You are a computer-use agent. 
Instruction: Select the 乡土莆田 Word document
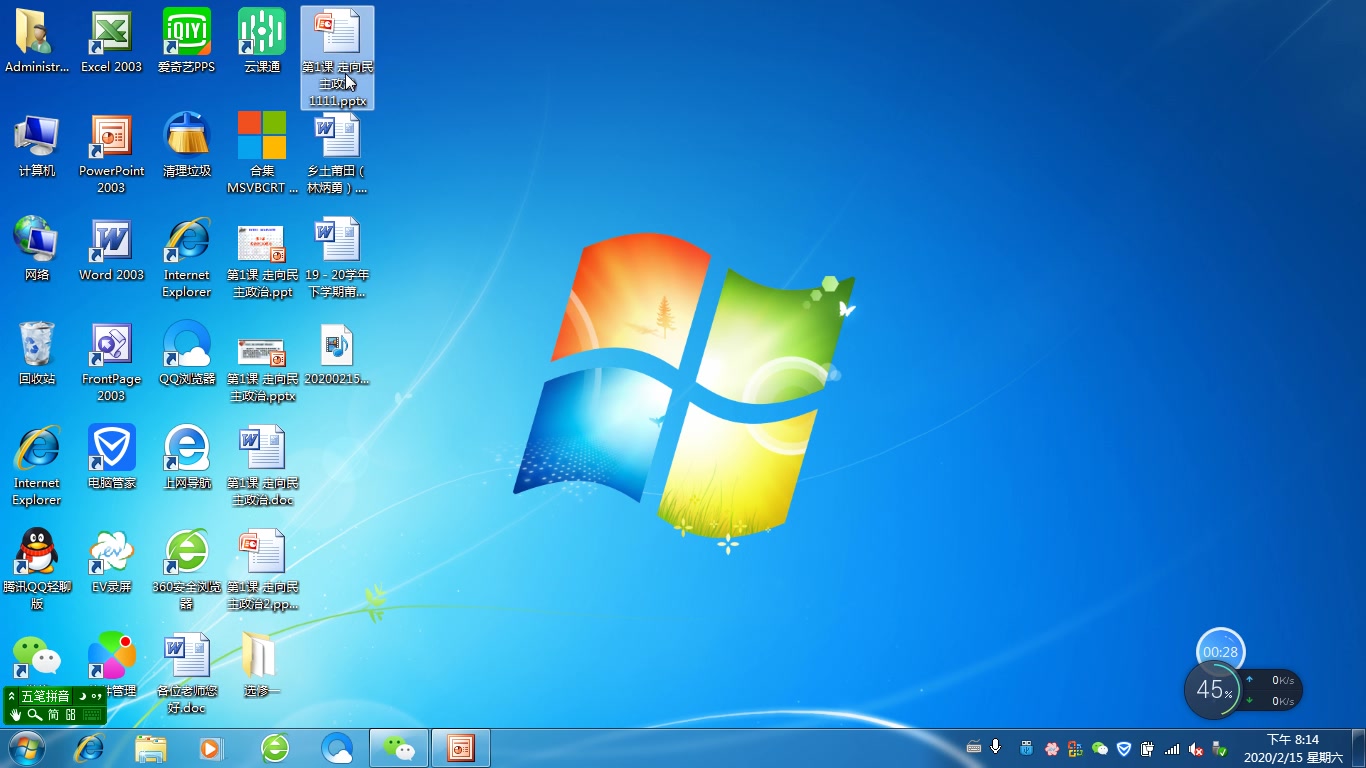tap(337, 153)
